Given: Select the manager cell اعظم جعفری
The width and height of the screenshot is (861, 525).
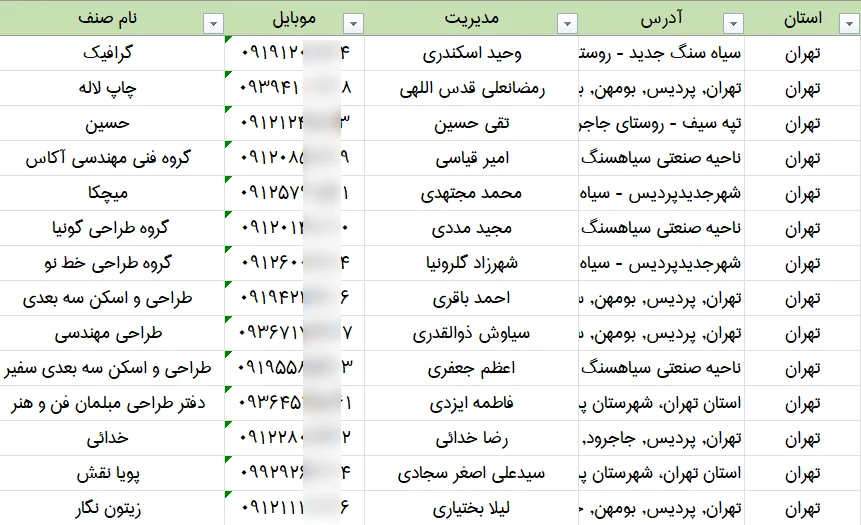Looking at the screenshot, I should 472,368.
